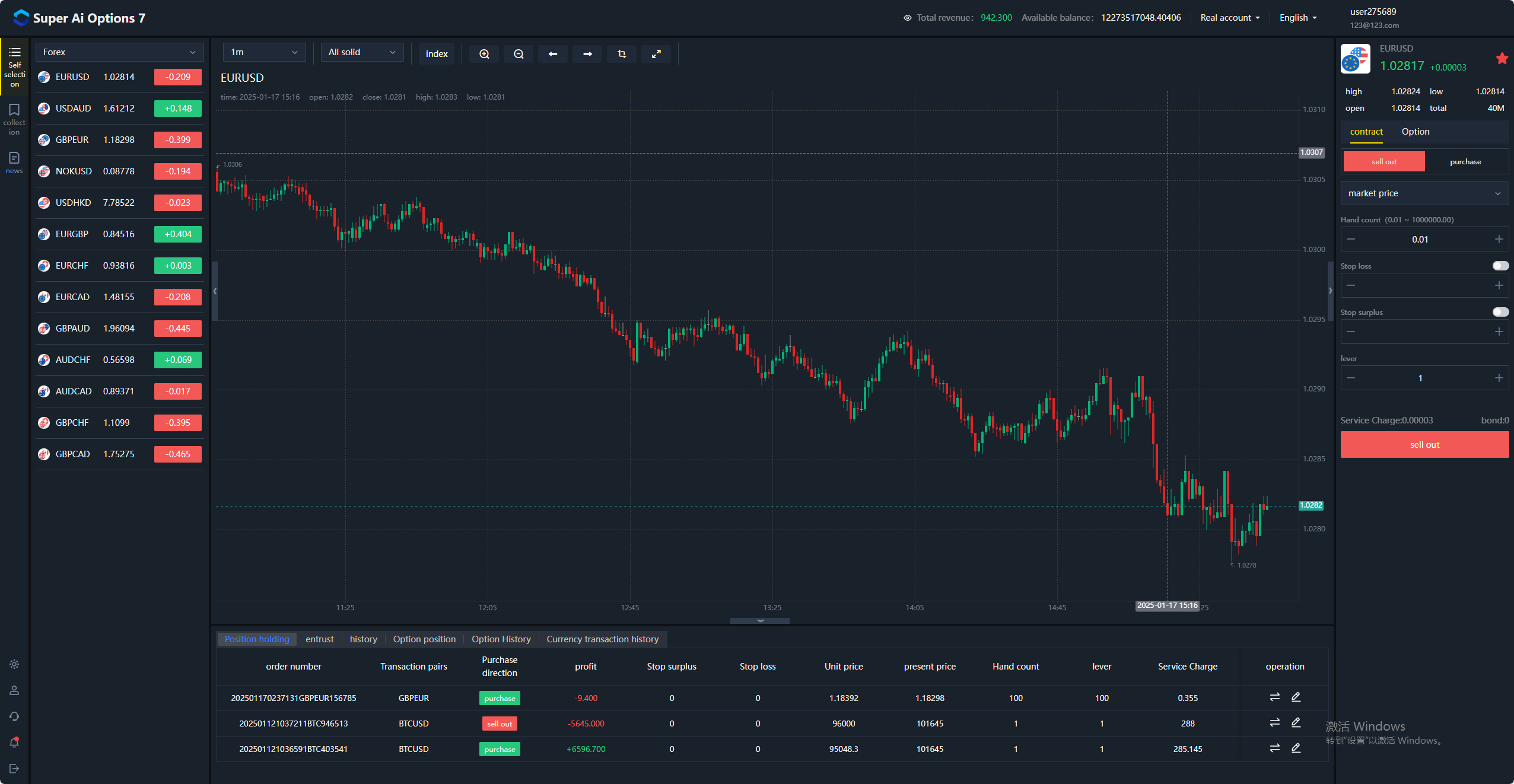Decrease lever value with minus

[x=1351, y=378]
